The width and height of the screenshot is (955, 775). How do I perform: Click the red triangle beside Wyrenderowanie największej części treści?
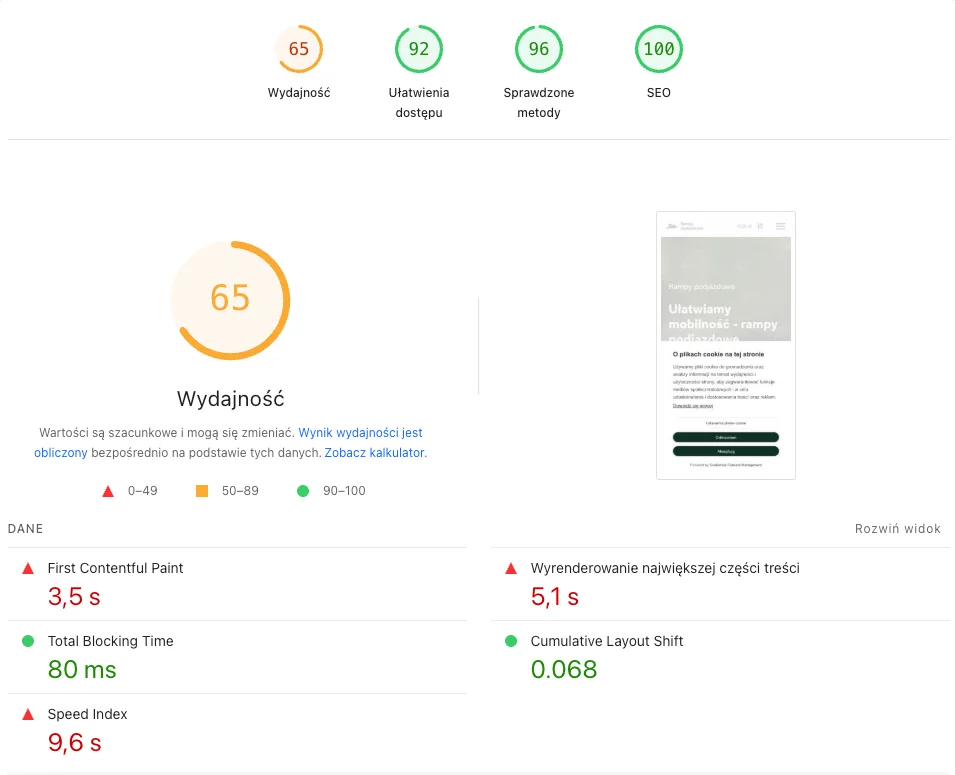click(x=511, y=568)
